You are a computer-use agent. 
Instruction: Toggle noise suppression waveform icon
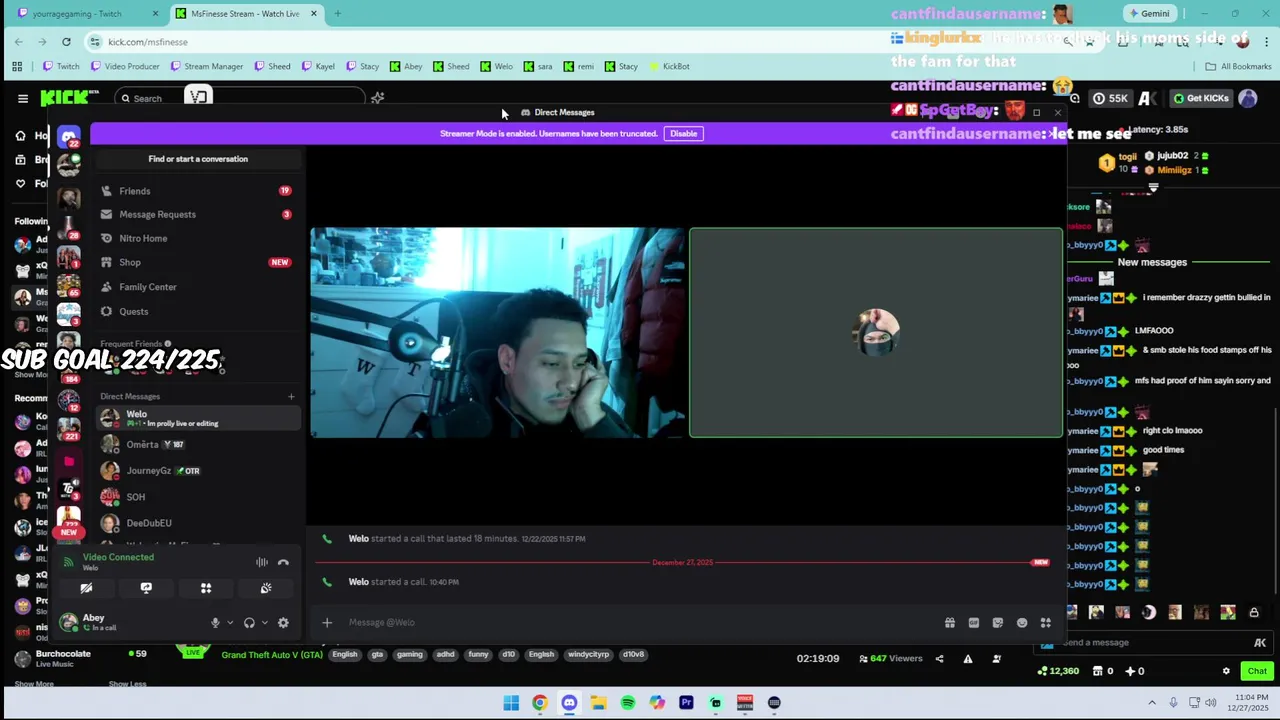[262, 562]
